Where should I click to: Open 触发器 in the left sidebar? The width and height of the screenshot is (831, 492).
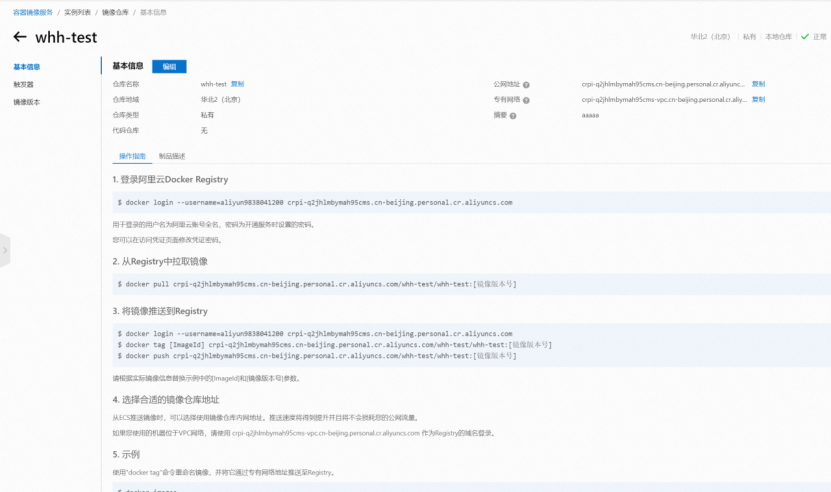(x=23, y=84)
